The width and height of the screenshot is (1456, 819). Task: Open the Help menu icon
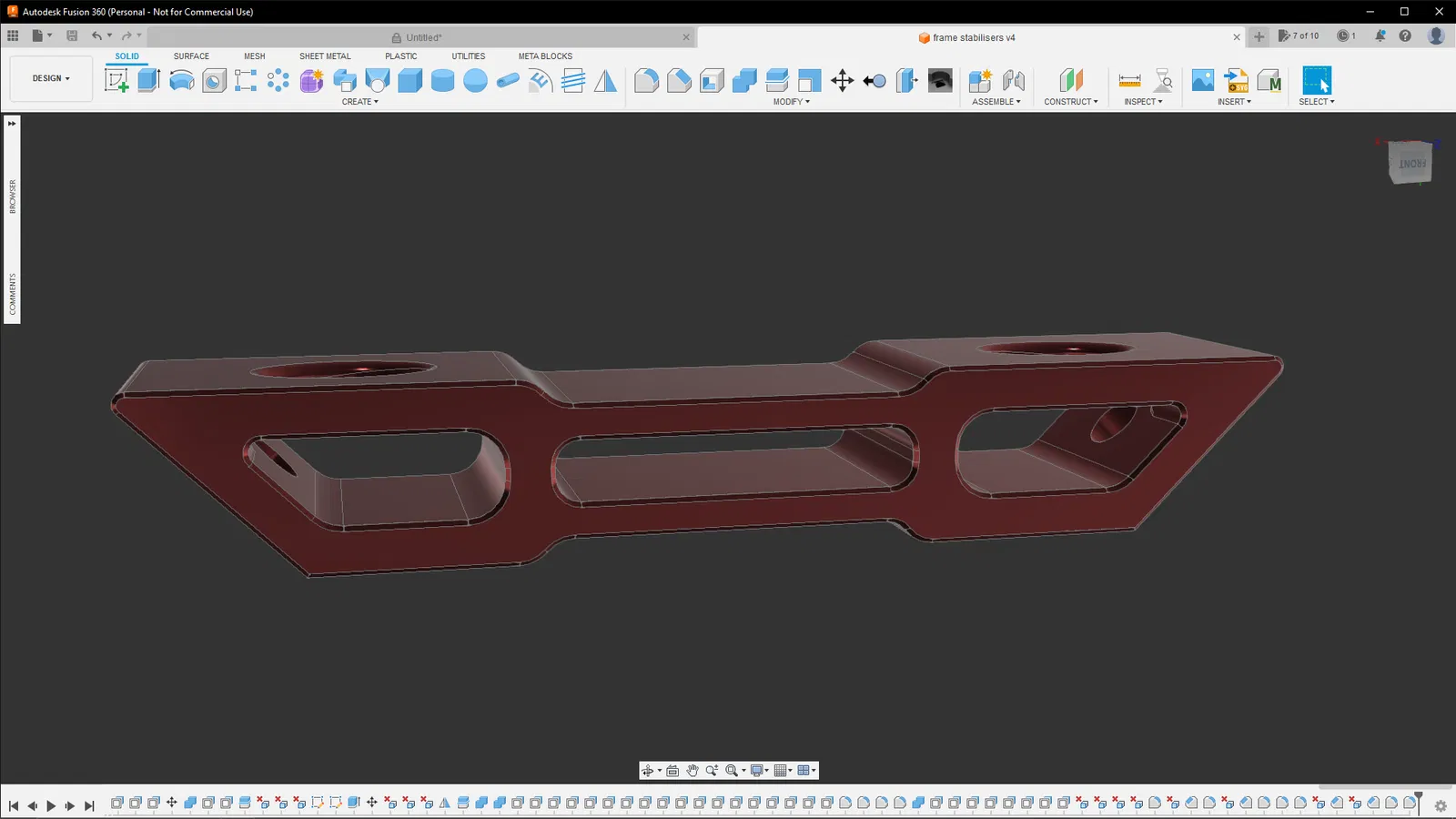pyautogui.click(x=1405, y=35)
